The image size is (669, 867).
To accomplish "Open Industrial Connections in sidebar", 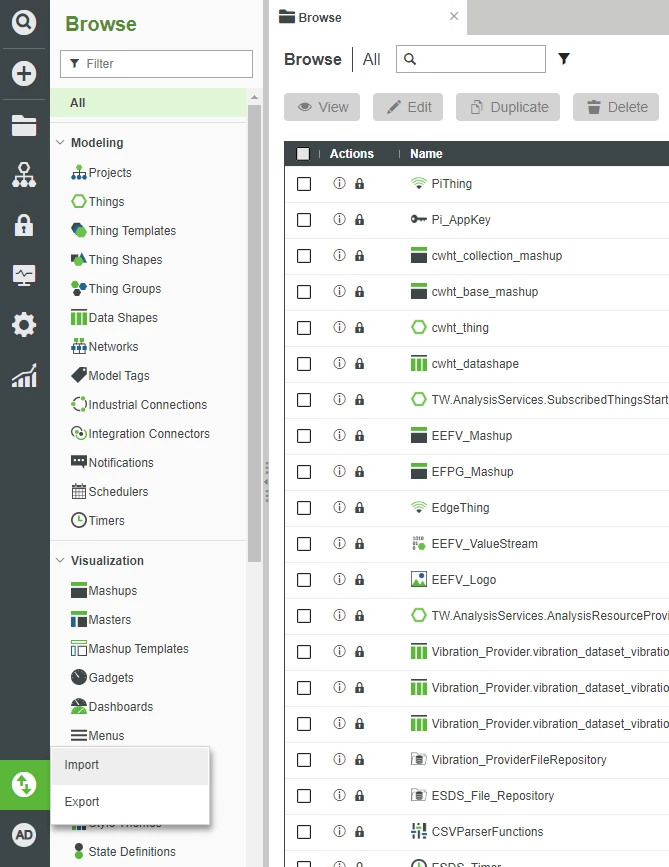I will tap(139, 405).
